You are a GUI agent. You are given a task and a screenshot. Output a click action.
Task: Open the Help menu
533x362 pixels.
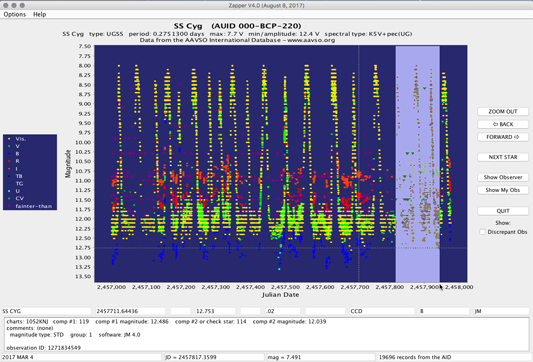39,14
